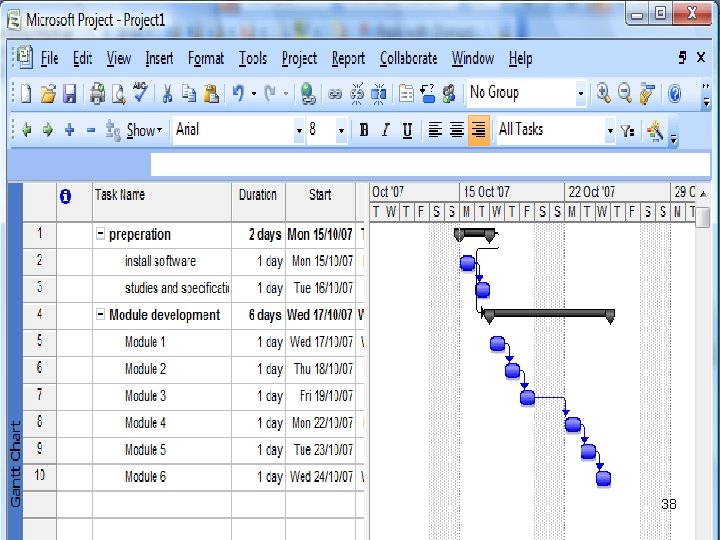Click the 6 days duration cell
720x540 pixels.
click(x=258, y=315)
